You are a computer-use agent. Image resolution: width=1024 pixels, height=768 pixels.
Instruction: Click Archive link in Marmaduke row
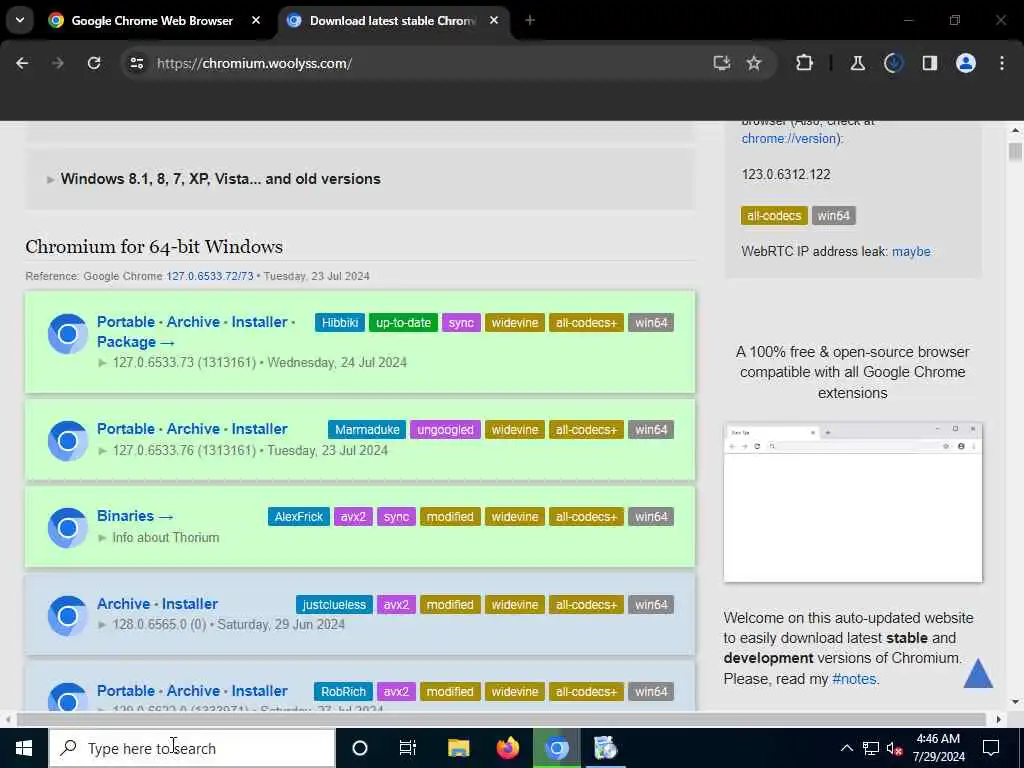[x=193, y=429]
